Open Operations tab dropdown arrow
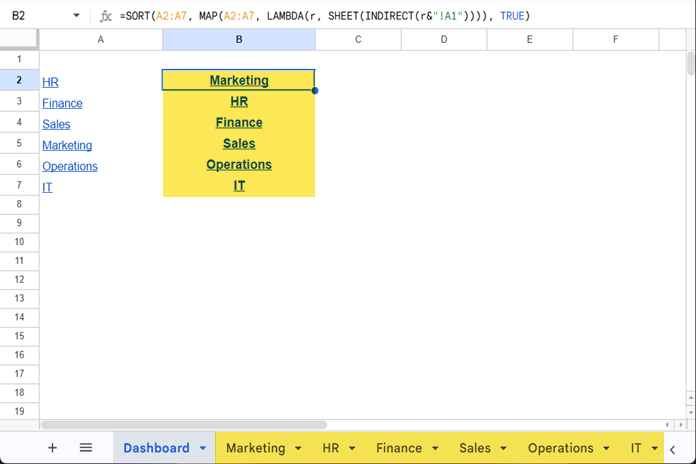This screenshot has height=464, width=696. pos(606,448)
